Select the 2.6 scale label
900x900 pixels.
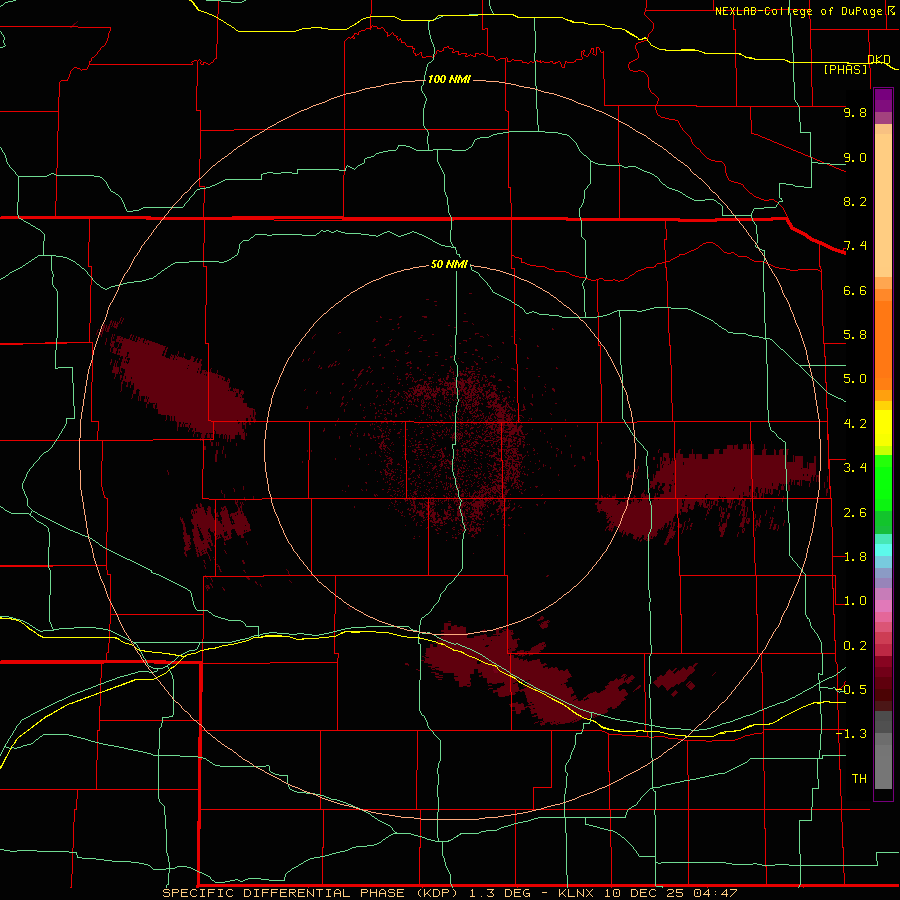pyautogui.click(x=855, y=513)
